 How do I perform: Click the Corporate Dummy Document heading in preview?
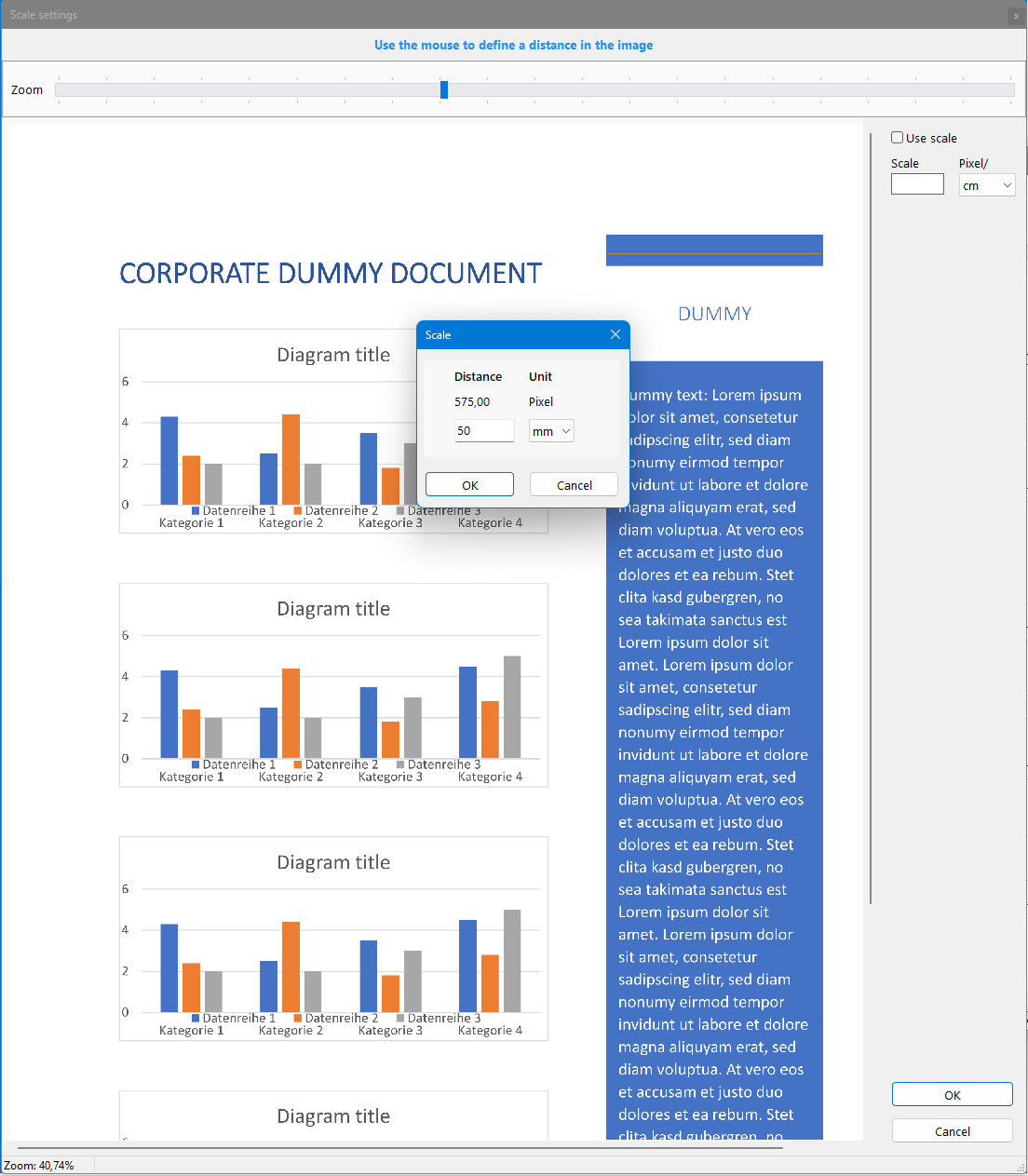[331, 274]
